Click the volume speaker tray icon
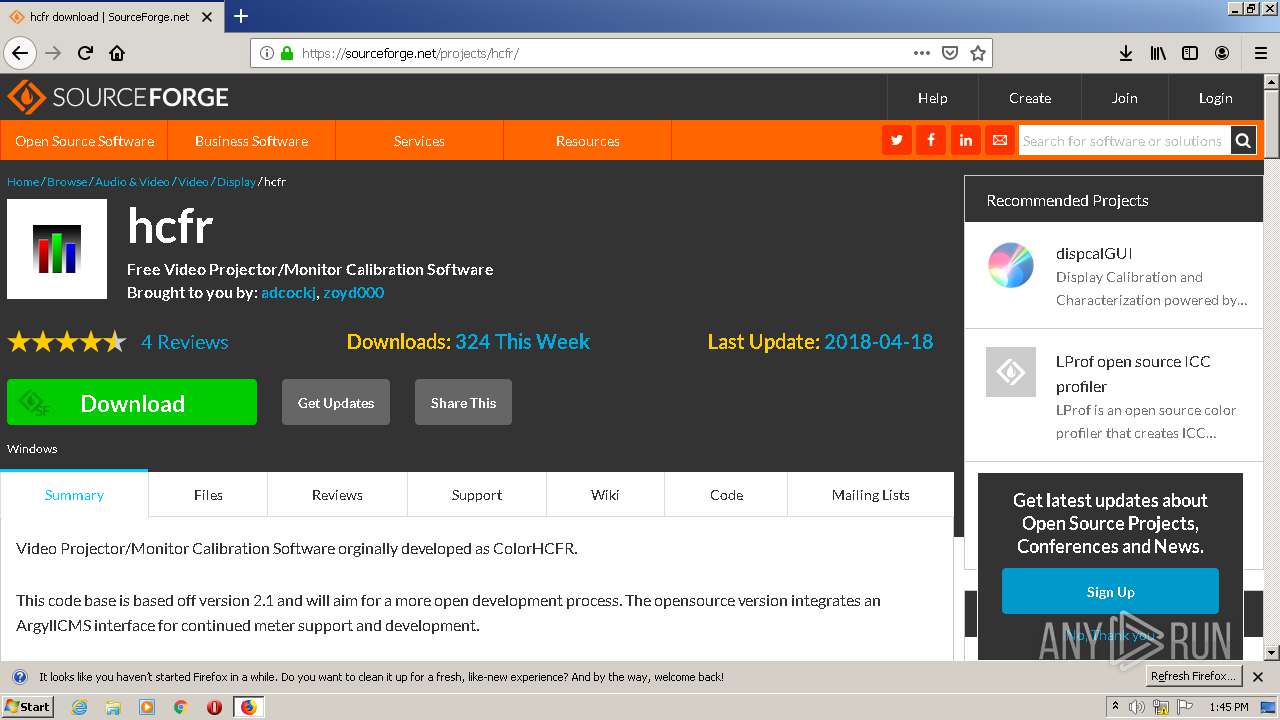The height and width of the screenshot is (720, 1280). pyautogui.click(x=1137, y=707)
